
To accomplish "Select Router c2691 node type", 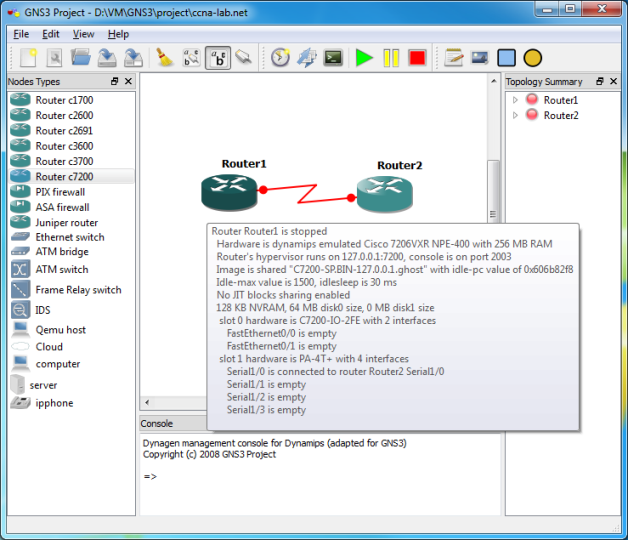I will [71, 131].
